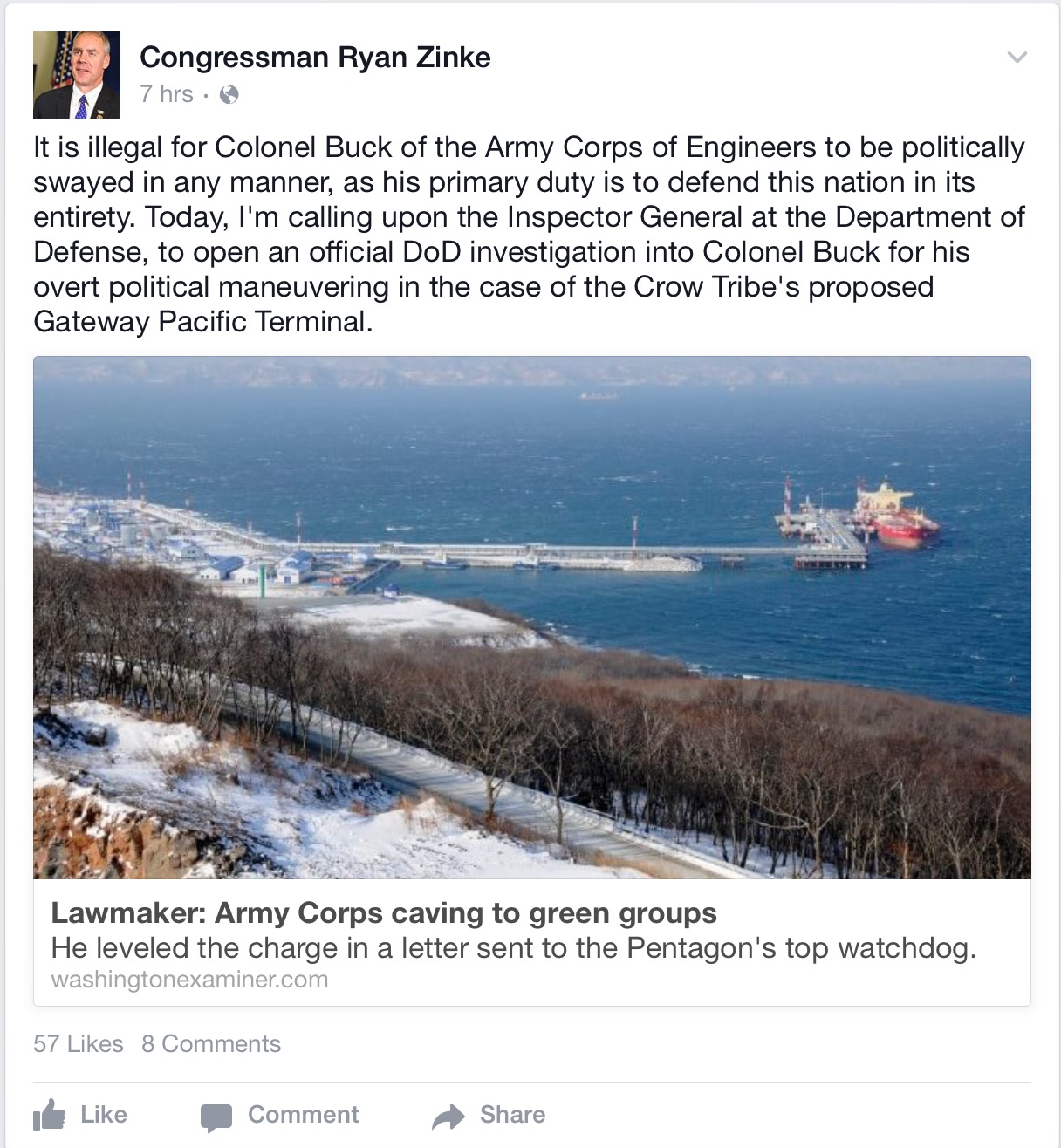The width and height of the screenshot is (1061, 1148).
Task: Click the thumbs-up Like icon
Action: pyautogui.click(x=49, y=1115)
